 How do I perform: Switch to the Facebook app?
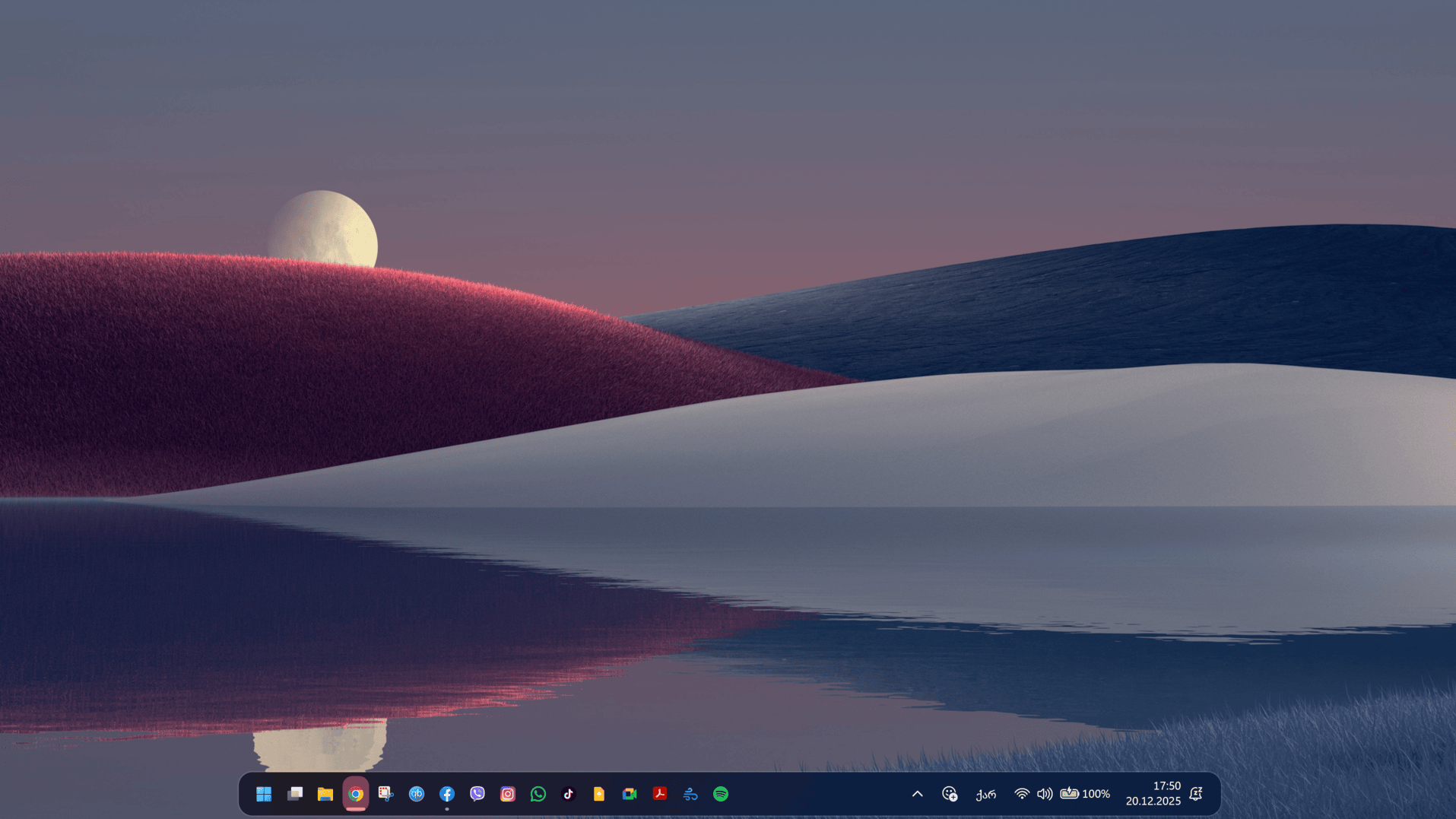(447, 794)
